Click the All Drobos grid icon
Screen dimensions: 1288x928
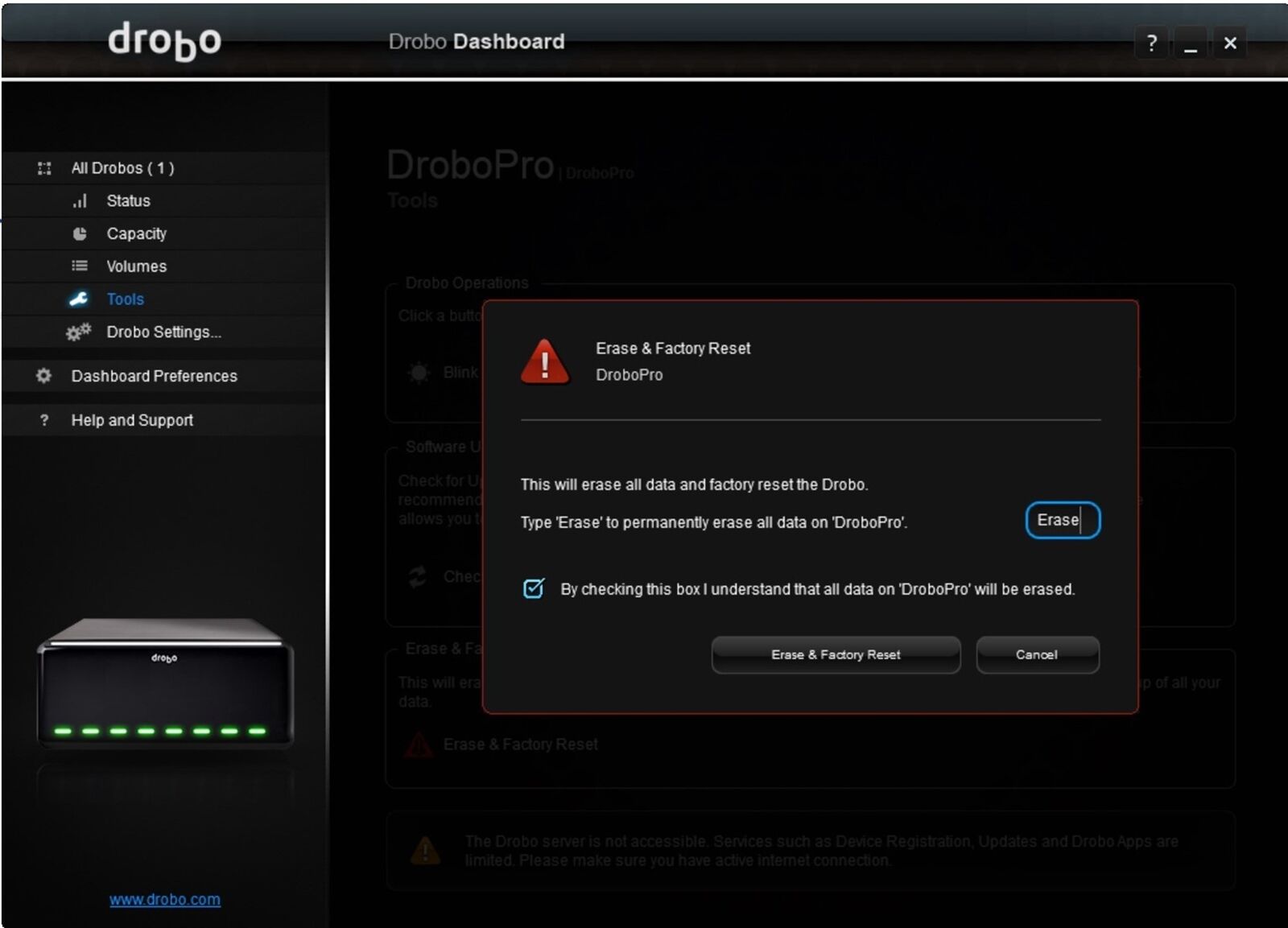44,168
